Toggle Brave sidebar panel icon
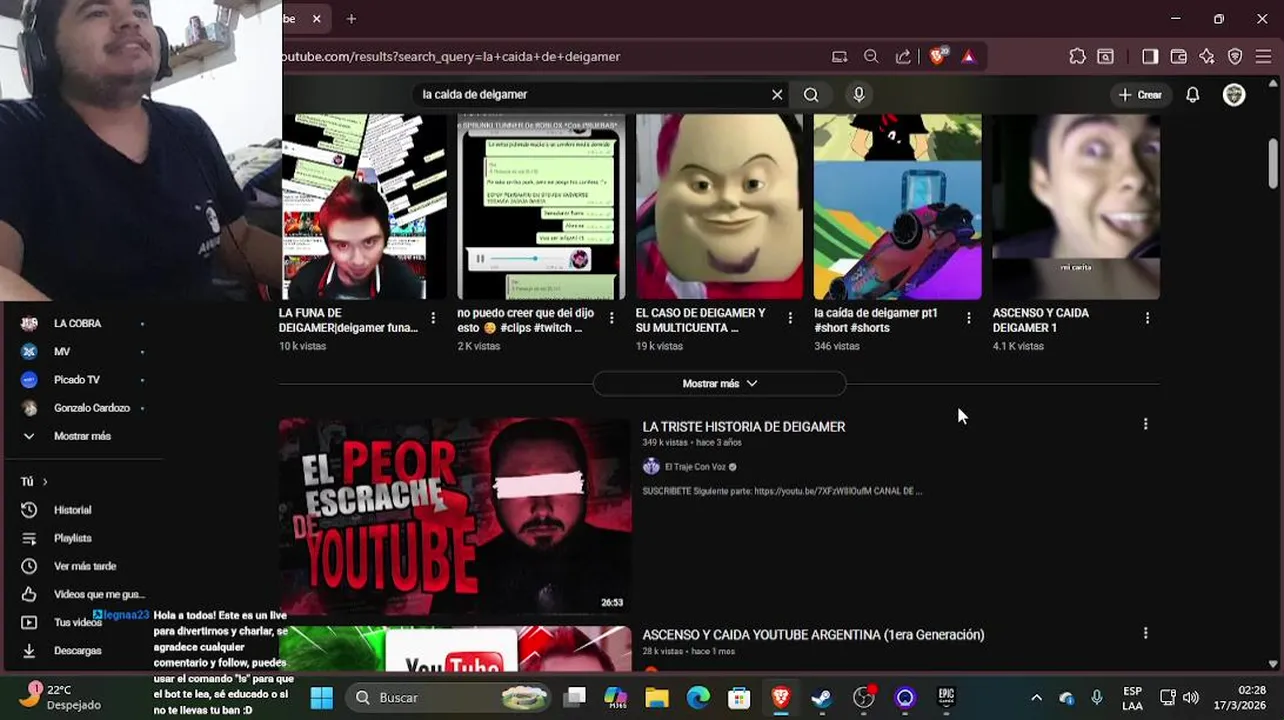The width and height of the screenshot is (1284, 720). point(1150,57)
